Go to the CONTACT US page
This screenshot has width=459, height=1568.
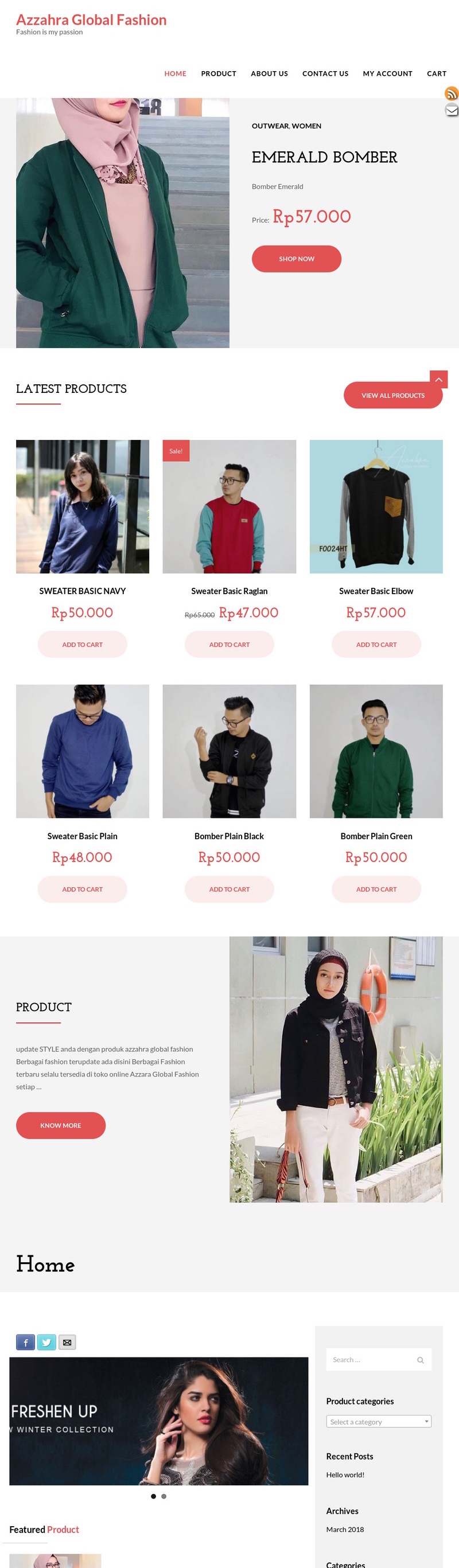[325, 73]
